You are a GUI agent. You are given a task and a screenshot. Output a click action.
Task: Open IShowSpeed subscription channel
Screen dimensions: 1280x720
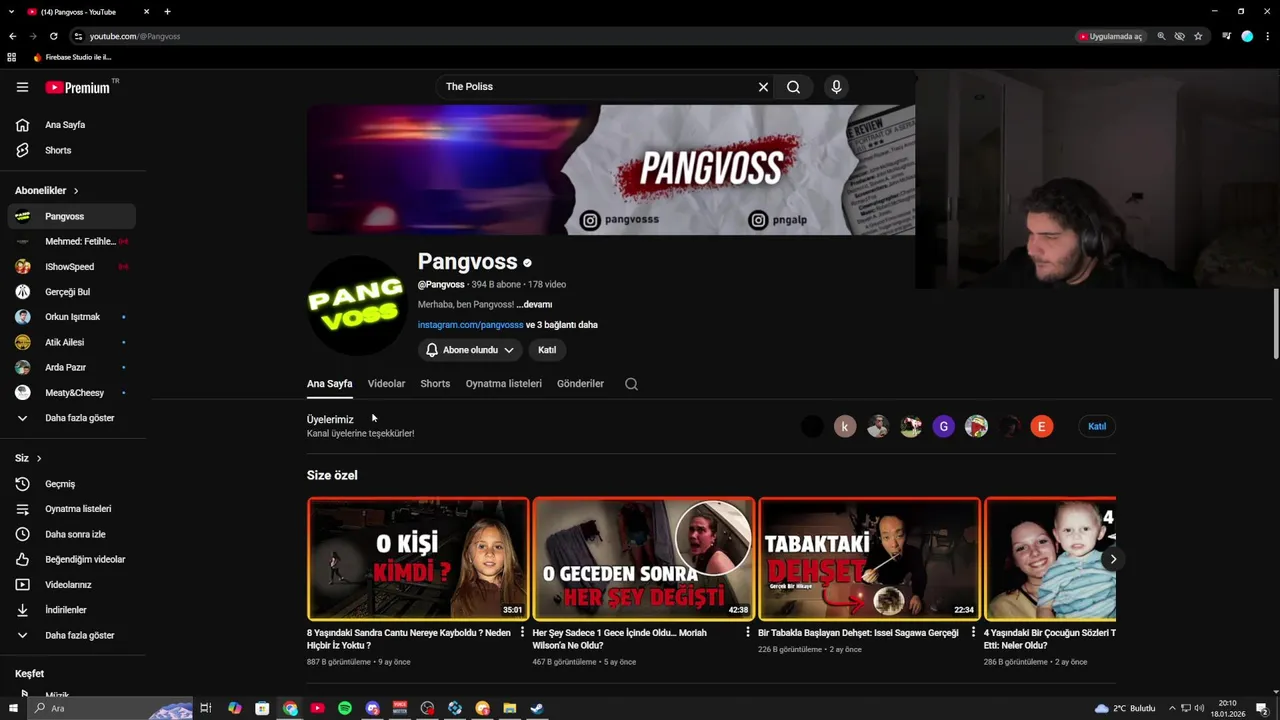pyautogui.click(x=71, y=267)
